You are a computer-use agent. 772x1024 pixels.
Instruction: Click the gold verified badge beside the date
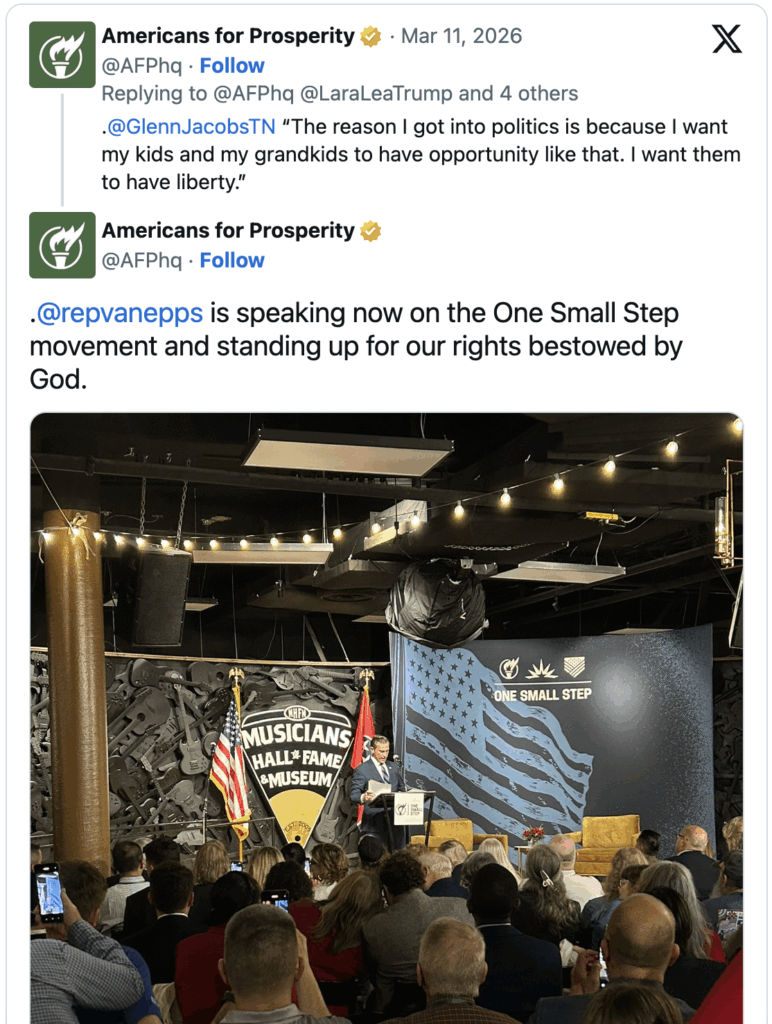pos(371,37)
